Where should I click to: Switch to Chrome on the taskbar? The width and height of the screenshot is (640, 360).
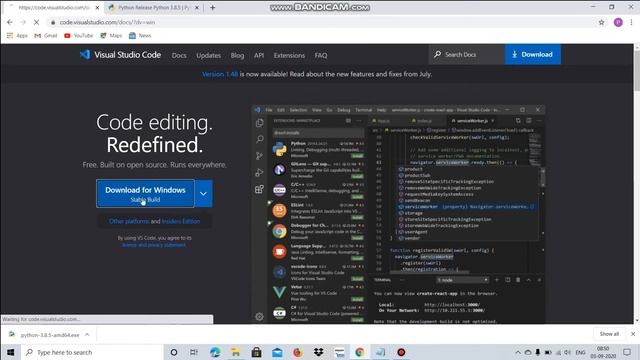(x=360, y=352)
